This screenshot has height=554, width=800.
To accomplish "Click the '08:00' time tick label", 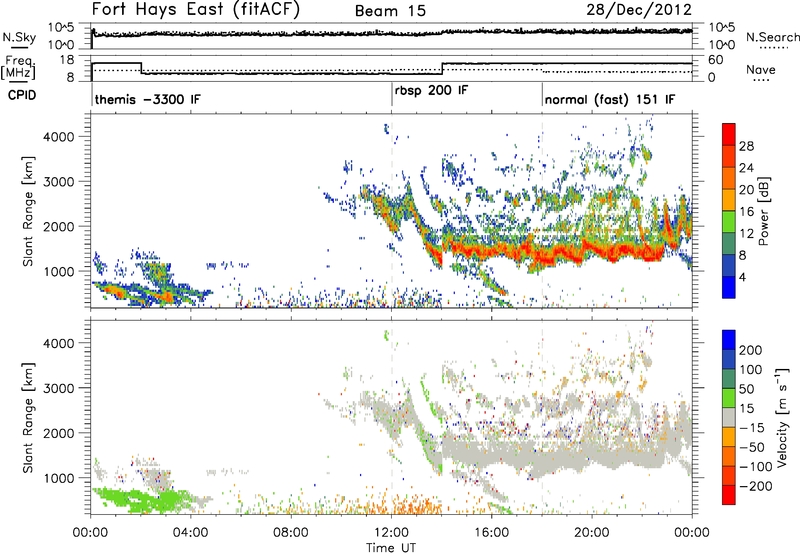I will [291, 533].
